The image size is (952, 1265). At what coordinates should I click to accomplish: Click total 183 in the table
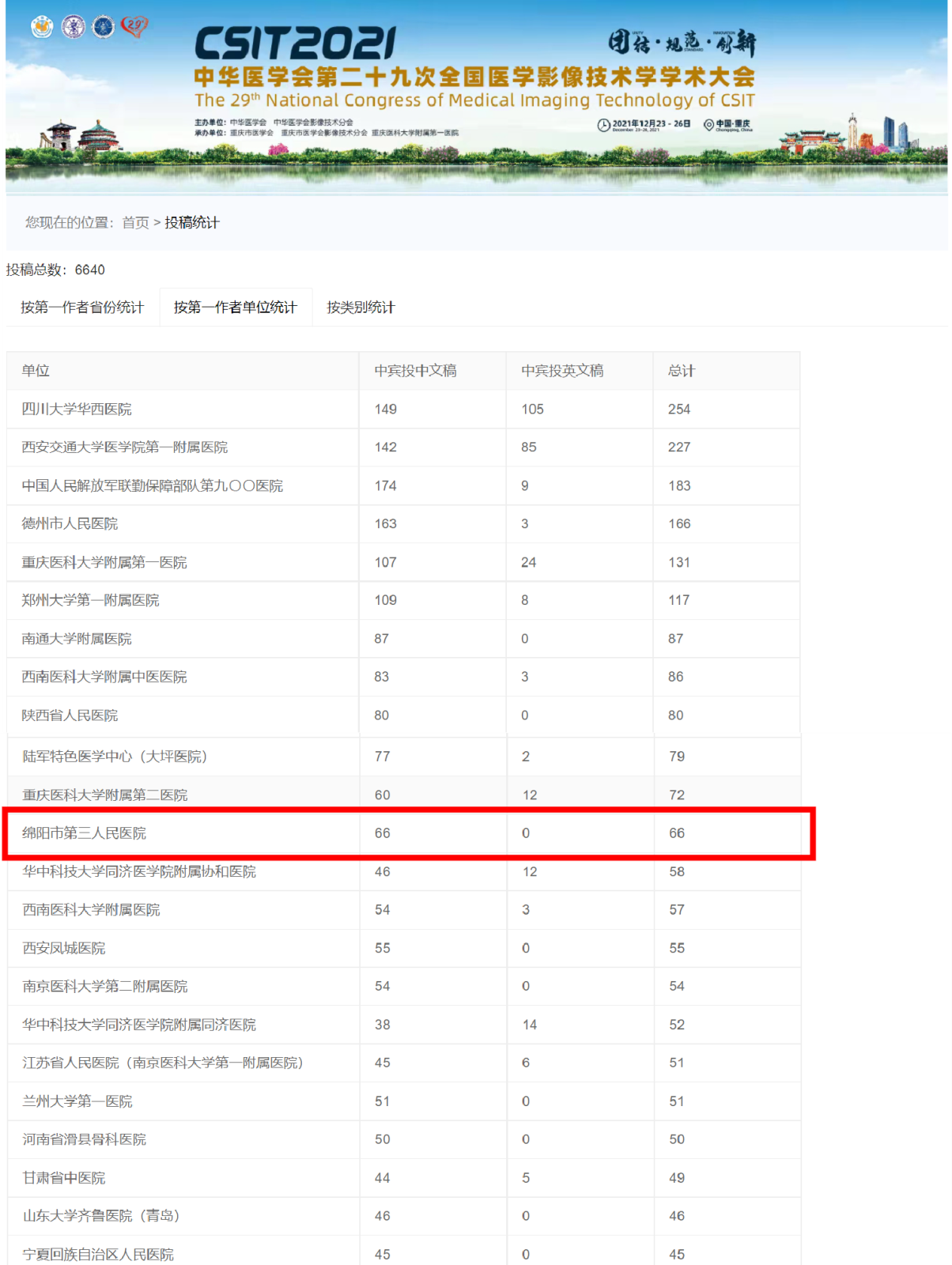(x=679, y=486)
